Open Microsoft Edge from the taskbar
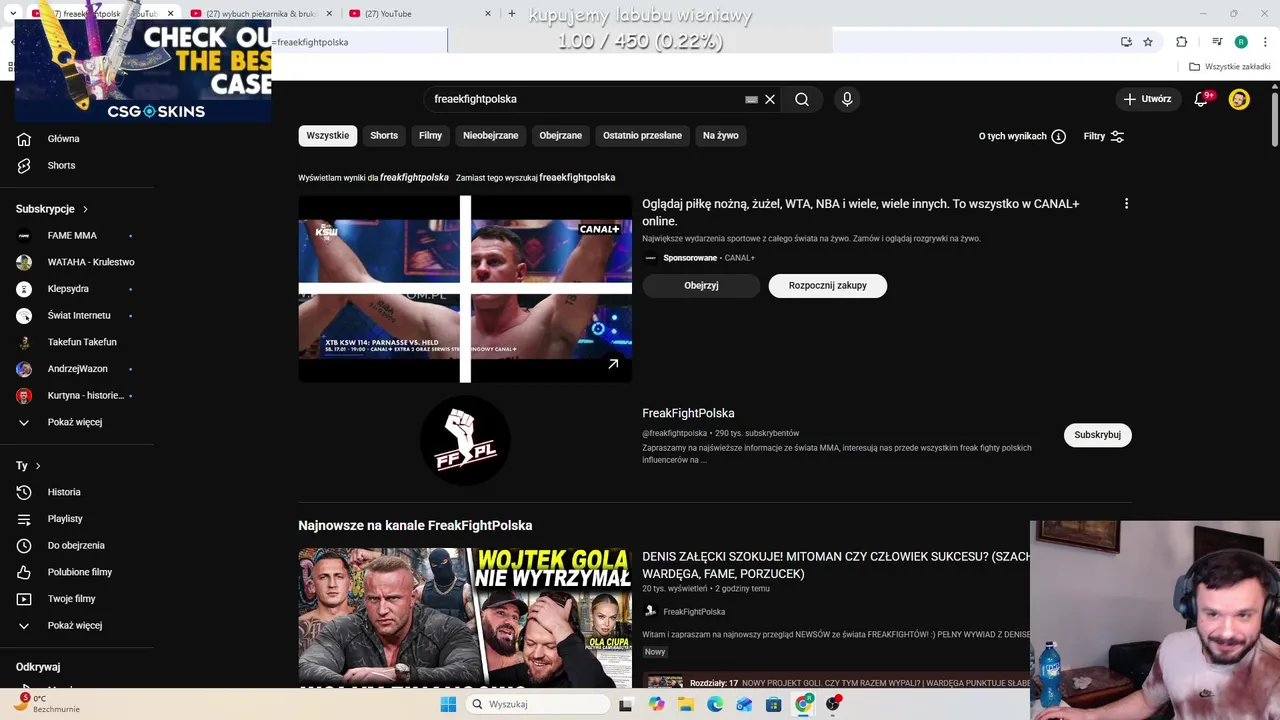 click(x=715, y=704)
